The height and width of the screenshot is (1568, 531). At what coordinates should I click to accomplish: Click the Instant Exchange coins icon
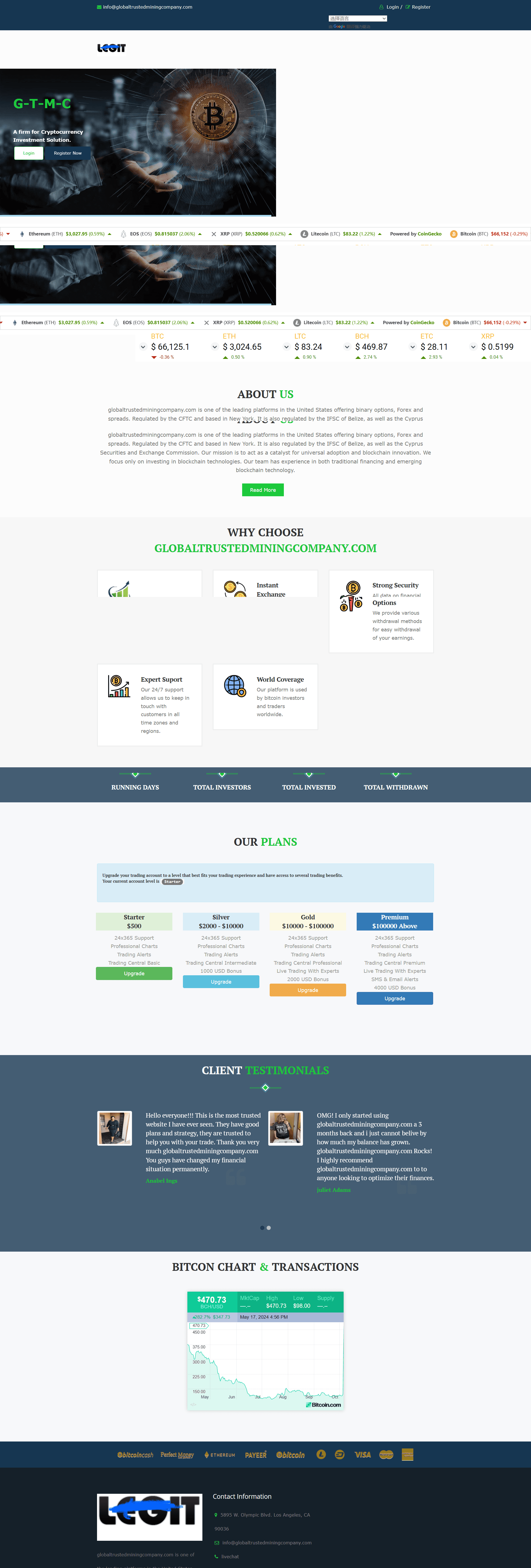[235, 589]
